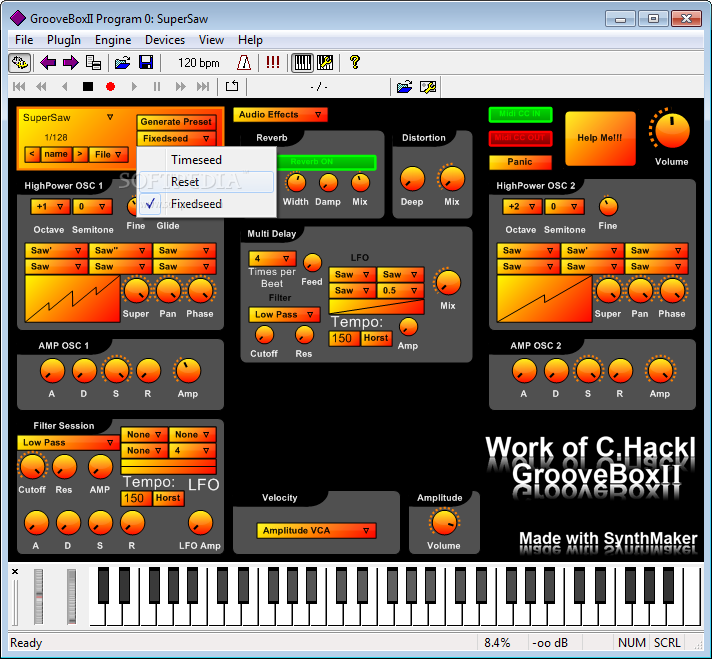Image resolution: width=712 pixels, height=659 pixels.
Task: Toggle the green Midi CC IN button
Action: [x=520, y=114]
